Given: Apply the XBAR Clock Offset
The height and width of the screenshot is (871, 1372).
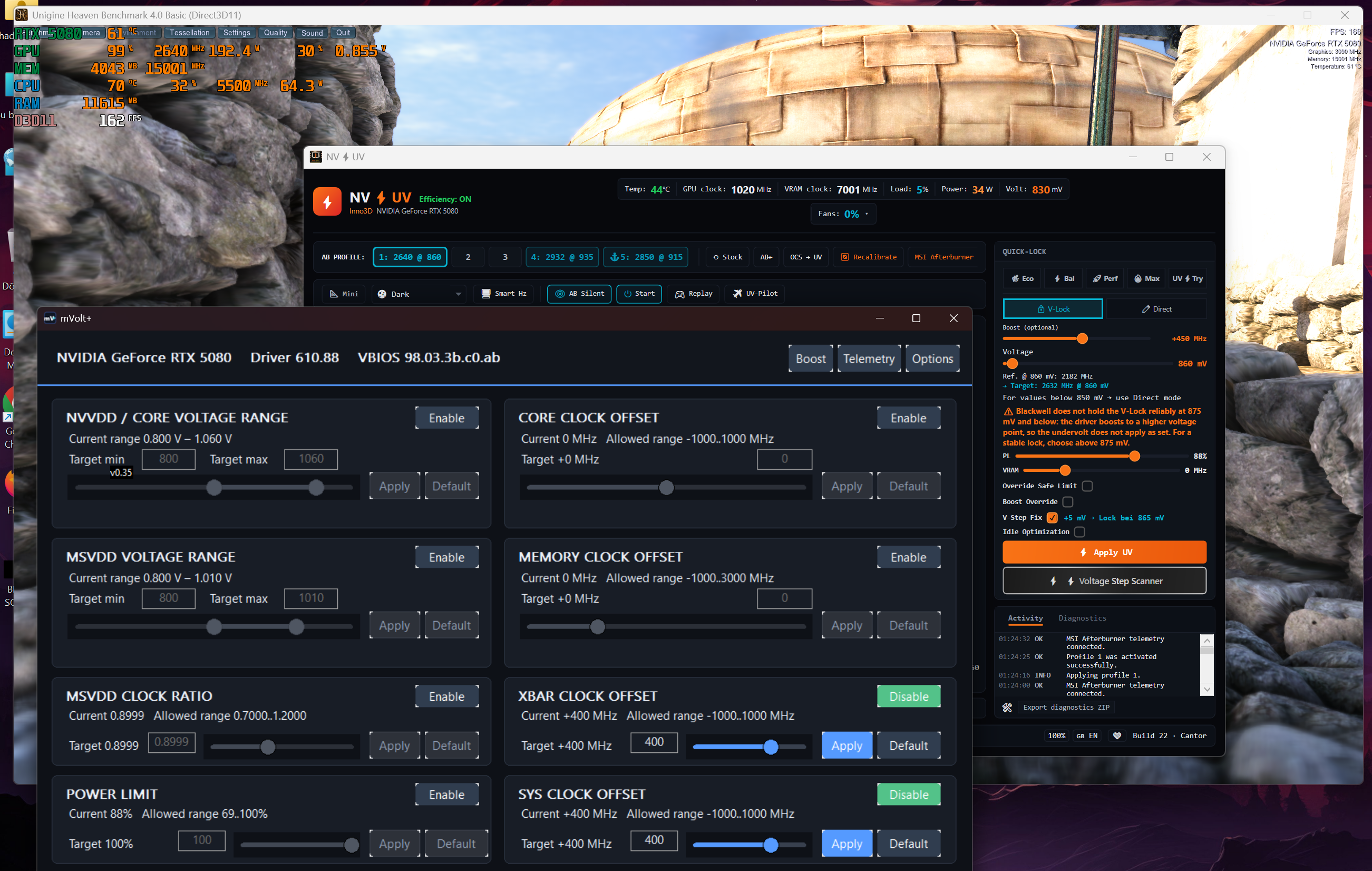Looking at the screenshot, I should [846, 746].
